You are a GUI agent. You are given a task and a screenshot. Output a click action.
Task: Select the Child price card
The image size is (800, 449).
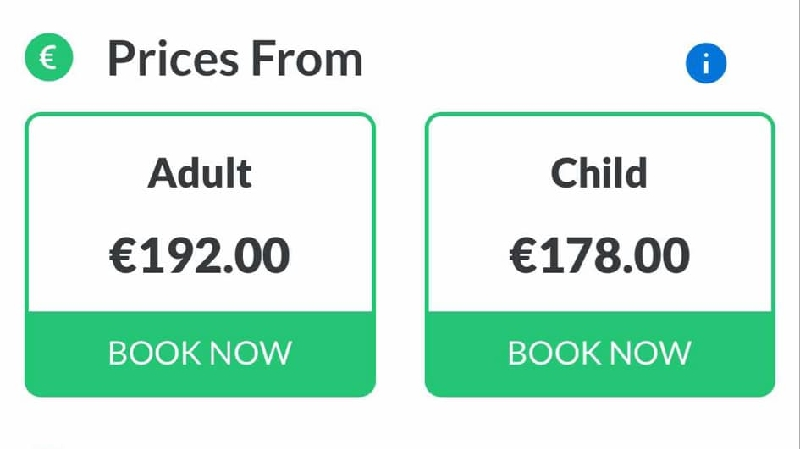point(600,255)
